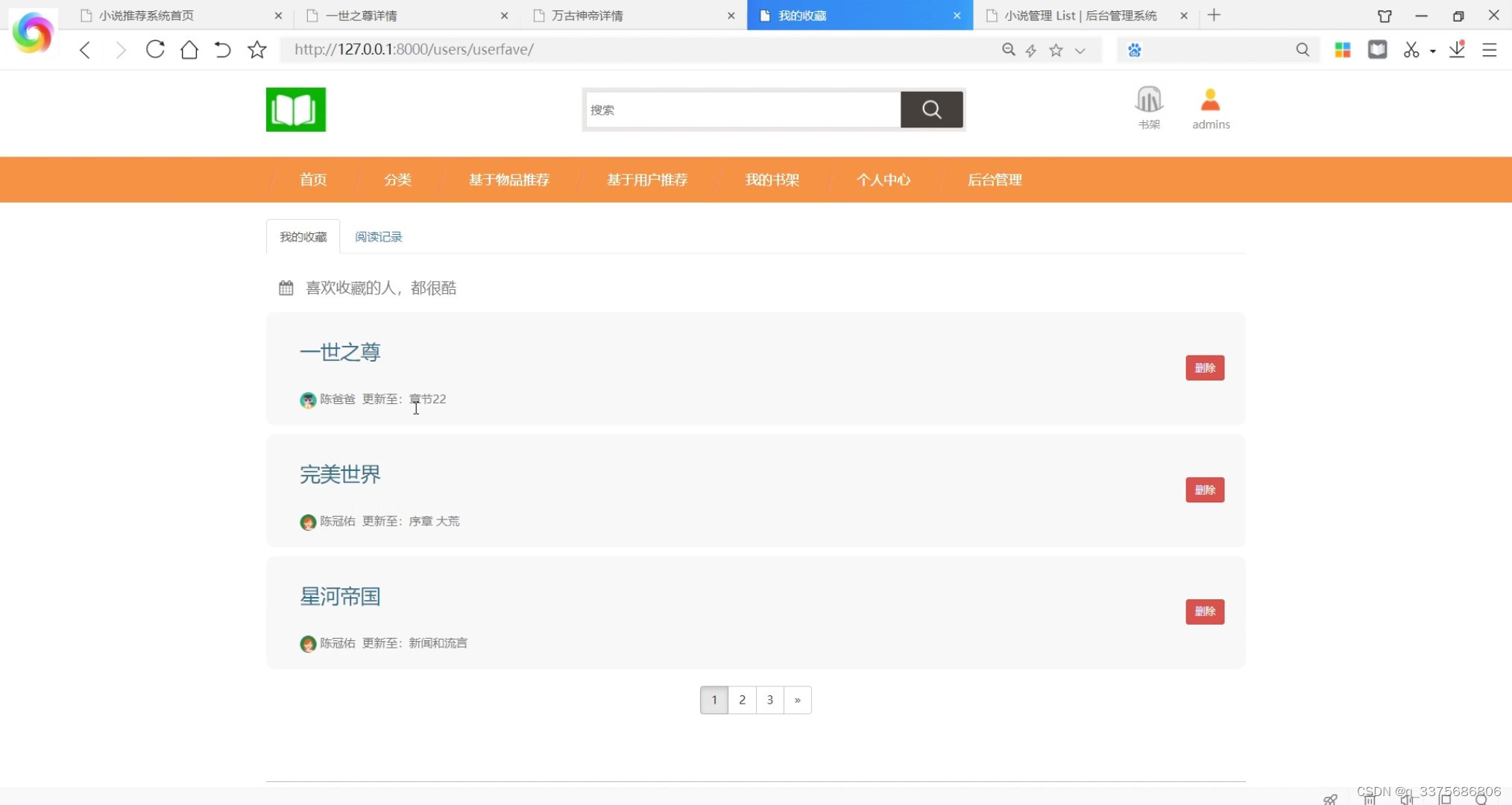Viewport: 1512px width, 805px height.
Task: Open 基于物品推荐 nav menu item
Action: click(x=508, y=180)
